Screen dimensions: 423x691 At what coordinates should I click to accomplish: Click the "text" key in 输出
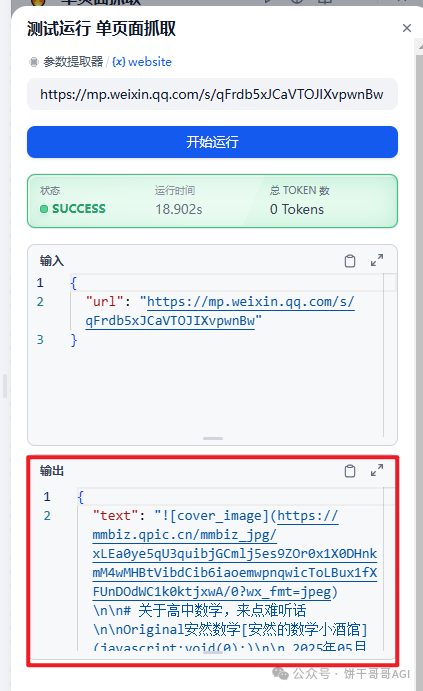click(115, 516)
